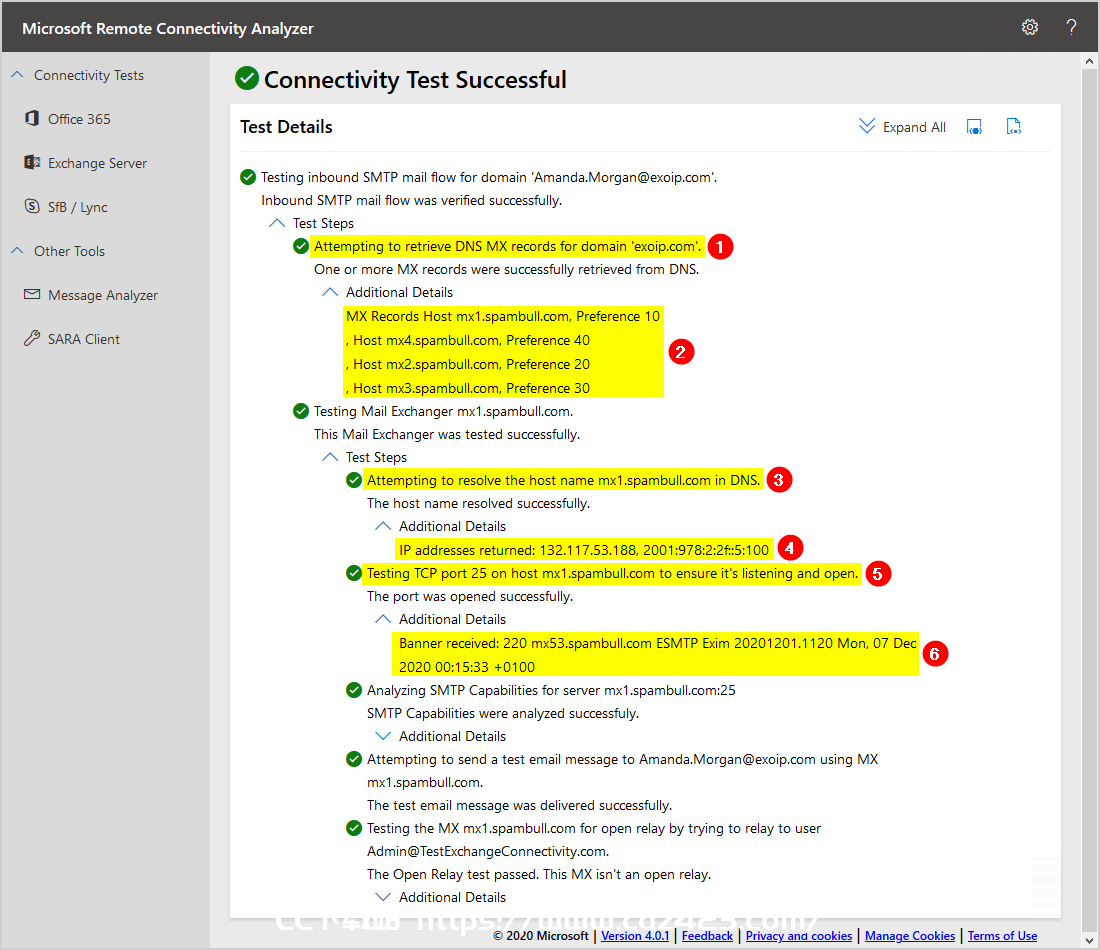
Task: Click the 'Banner received: 220 mx53.spambull.com' text
Action: (x=657, y=655)
